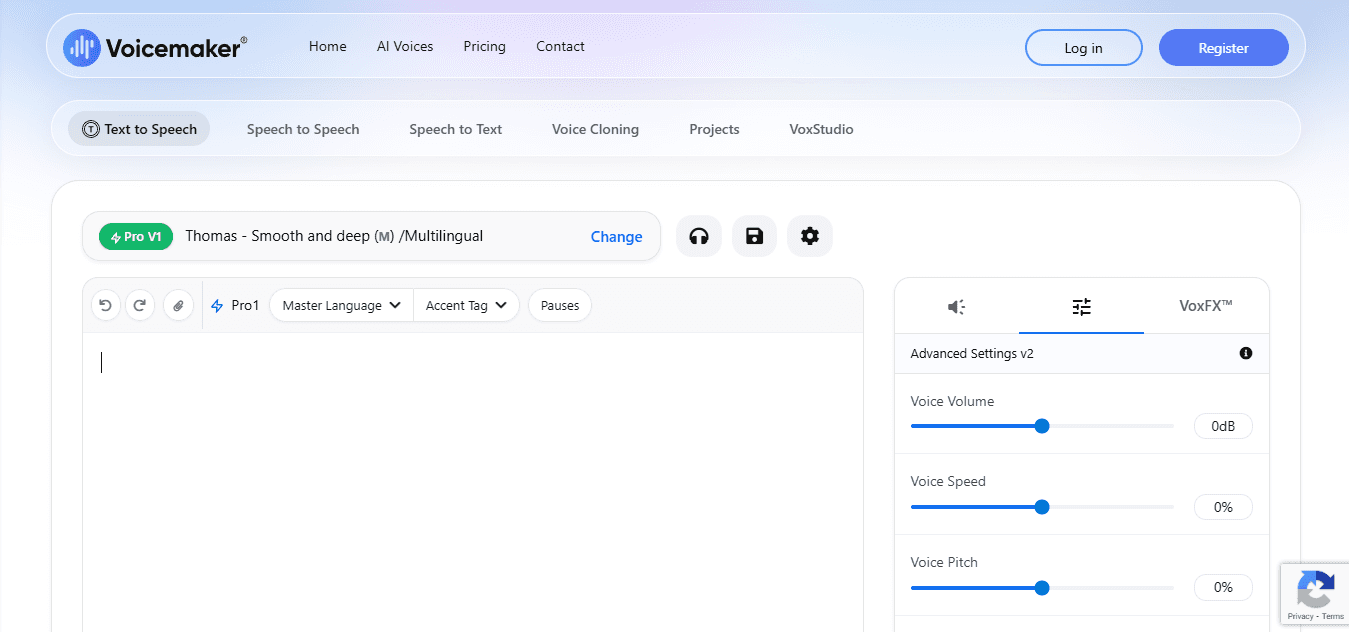Click the redo arrow icon
Screen dimensions: 1349x632
point(140,306)
